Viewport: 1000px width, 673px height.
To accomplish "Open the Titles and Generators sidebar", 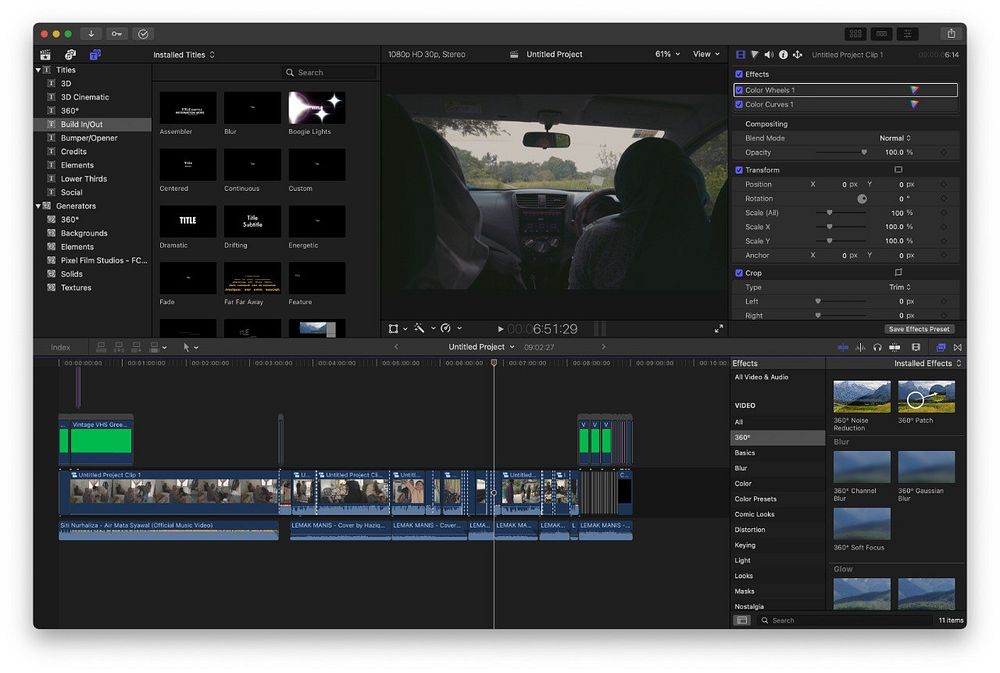I will (95, 55).
